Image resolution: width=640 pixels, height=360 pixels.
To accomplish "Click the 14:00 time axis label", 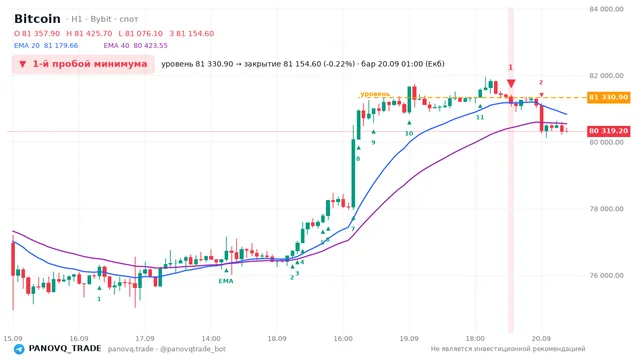I will (211, 338).
